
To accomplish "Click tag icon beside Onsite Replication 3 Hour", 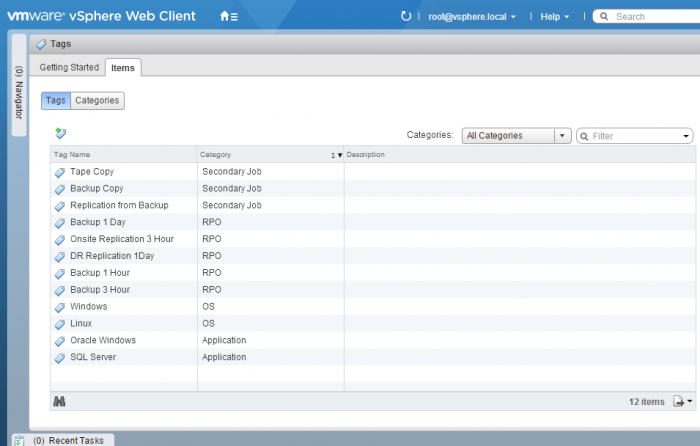I will tap(60, 240).
